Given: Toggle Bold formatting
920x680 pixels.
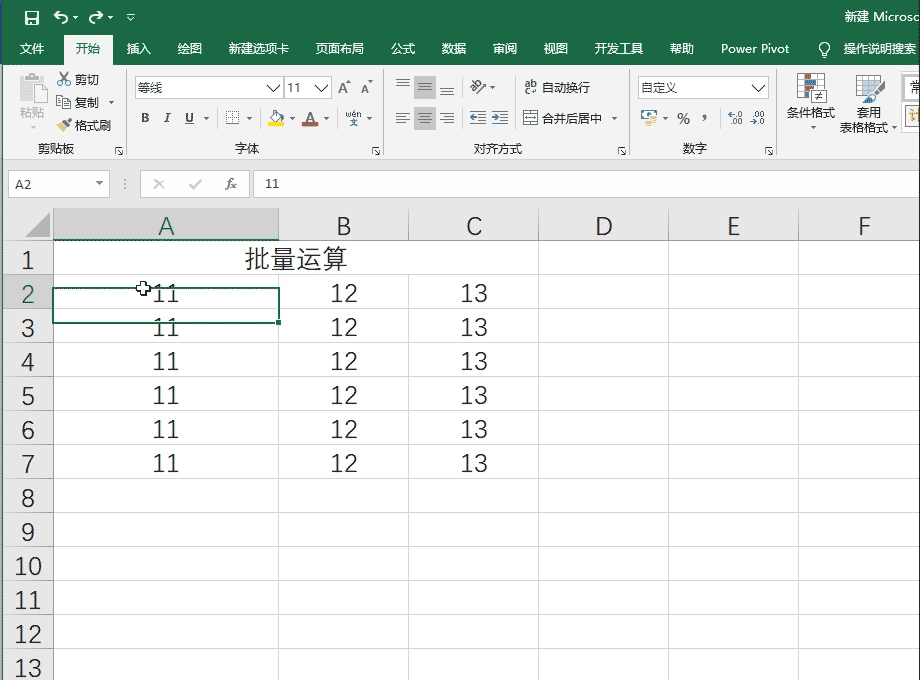Looking at the screenshot, I should click(x=145, y=118).
